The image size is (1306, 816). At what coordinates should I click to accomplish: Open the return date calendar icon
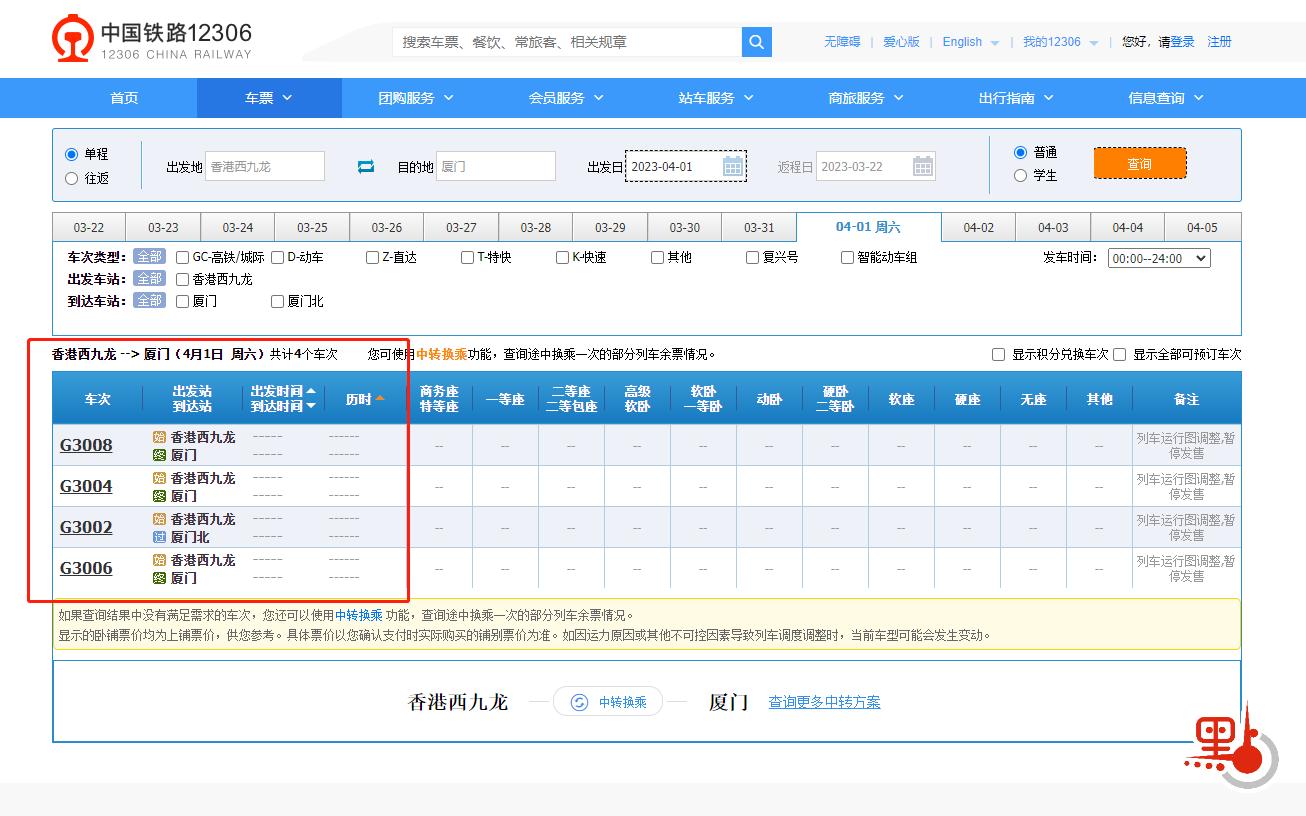coord(921,166)
